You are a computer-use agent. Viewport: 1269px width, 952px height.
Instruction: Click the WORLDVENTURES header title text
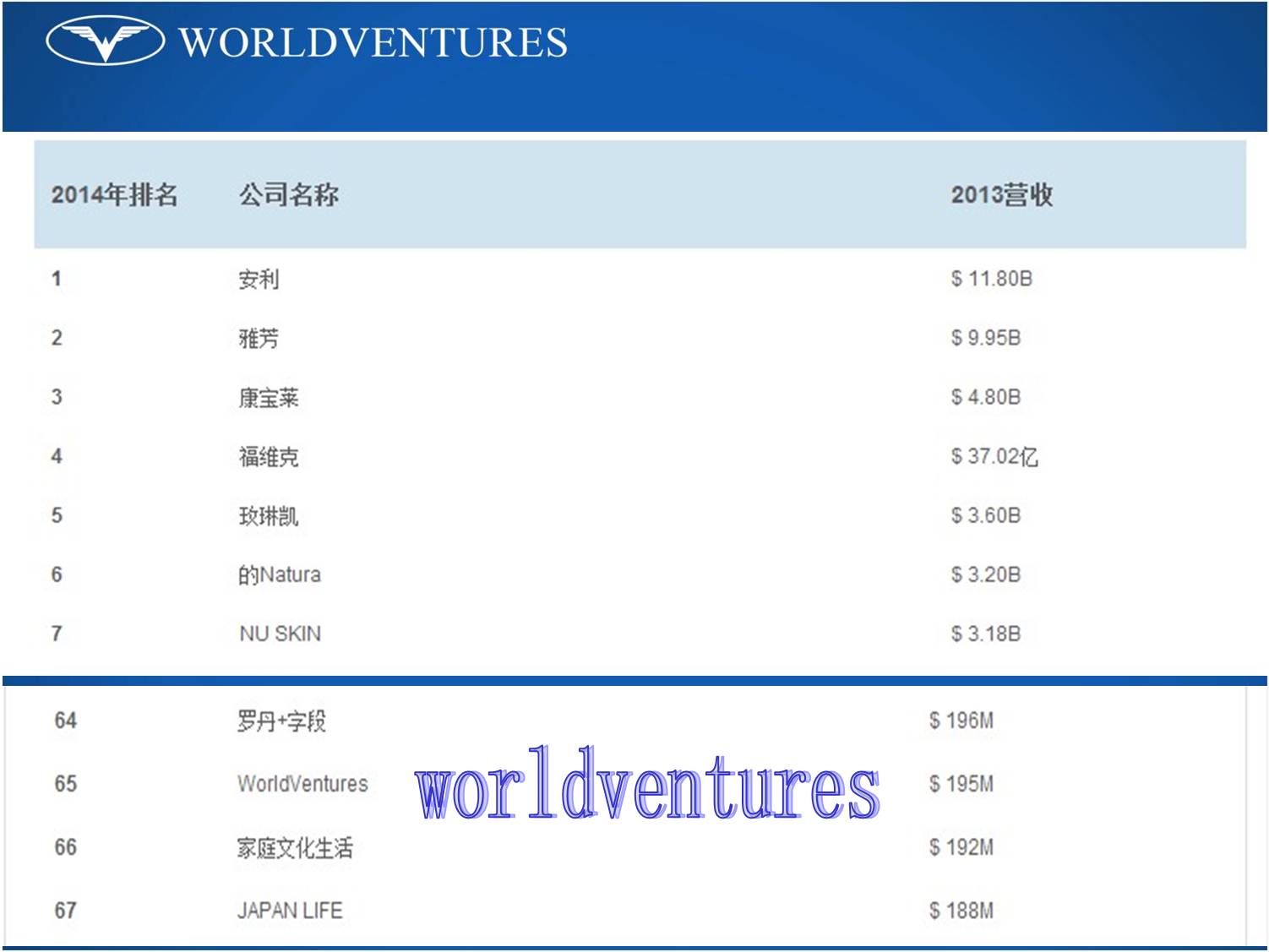[373, 42]
